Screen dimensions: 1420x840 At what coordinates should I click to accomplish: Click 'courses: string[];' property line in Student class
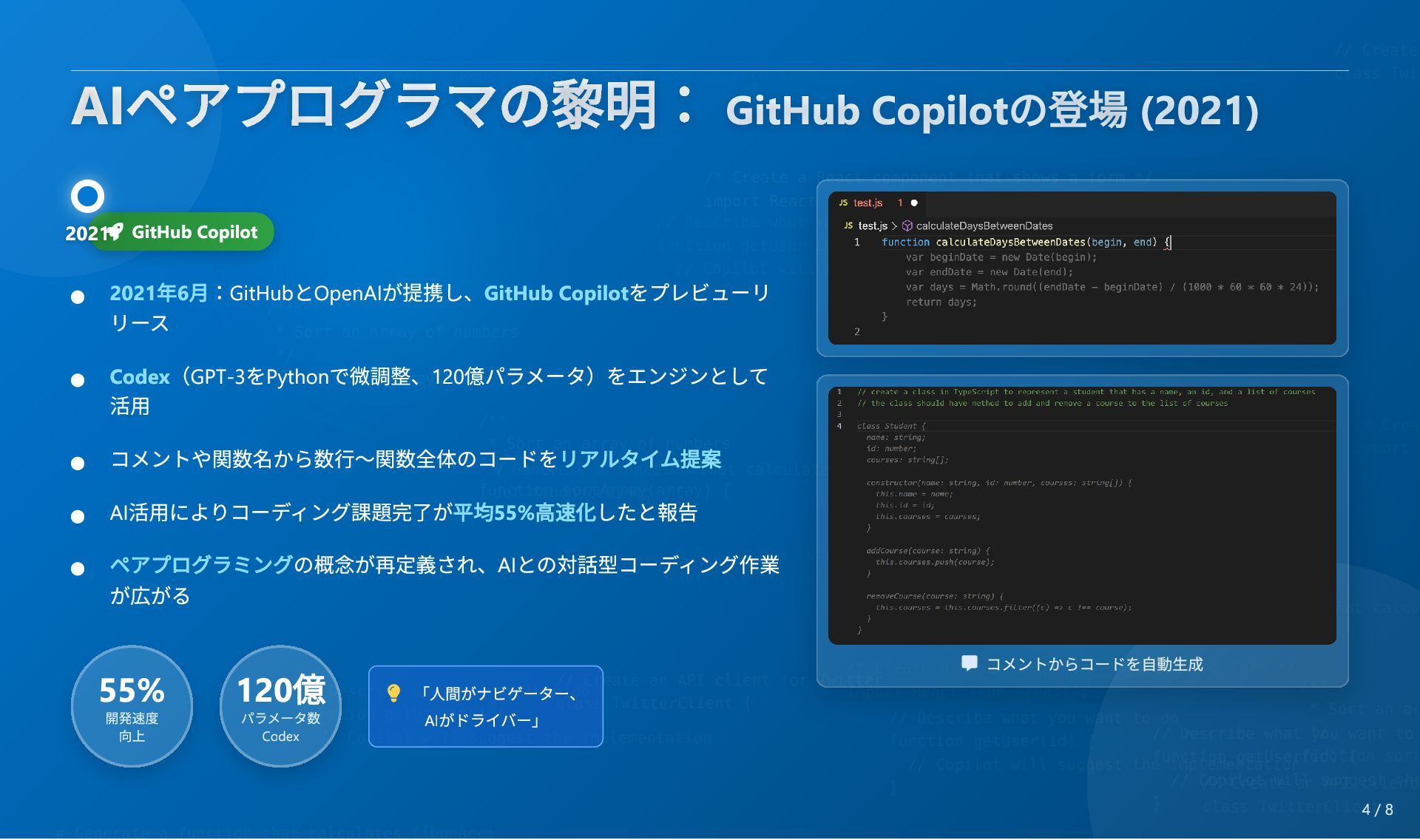click(907, 460)
